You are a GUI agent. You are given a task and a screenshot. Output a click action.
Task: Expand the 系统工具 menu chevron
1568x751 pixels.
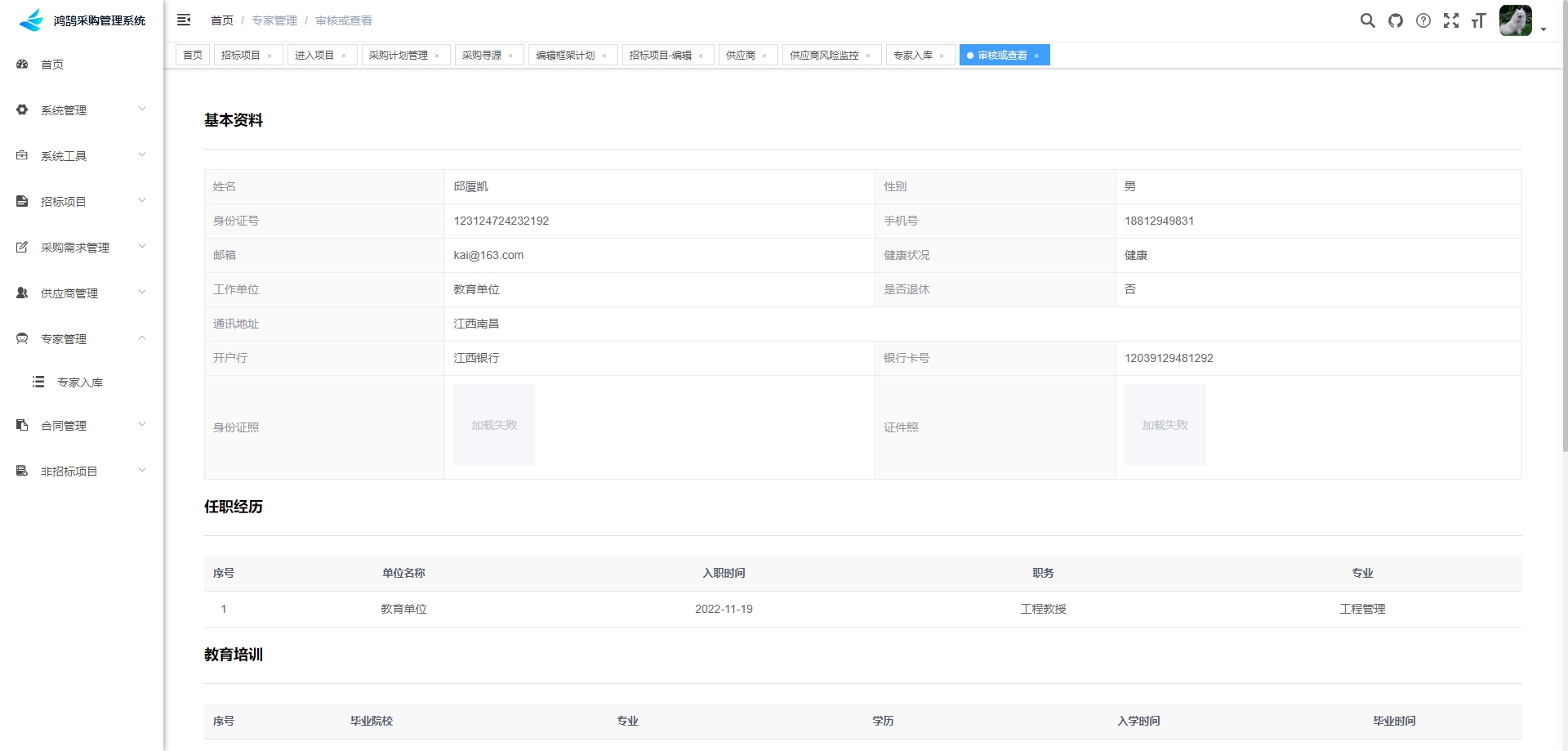(142, 154)
